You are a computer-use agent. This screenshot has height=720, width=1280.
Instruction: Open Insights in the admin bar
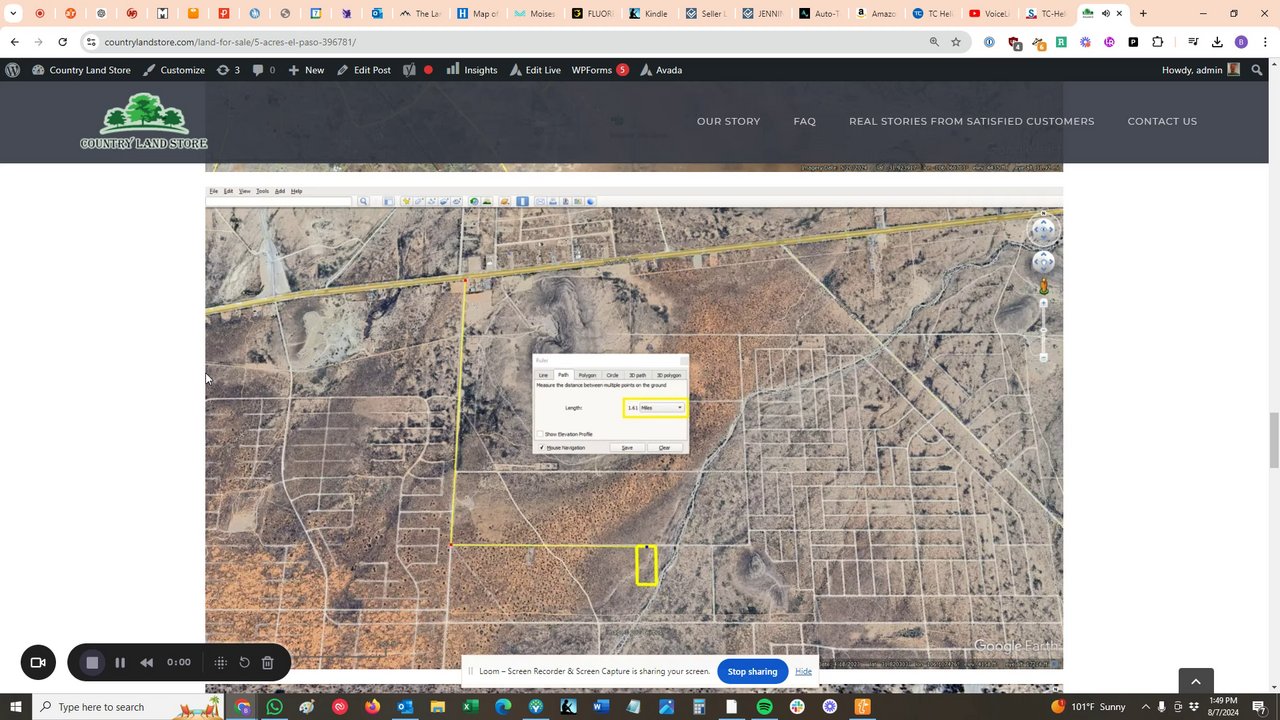[x=472, y=70]
